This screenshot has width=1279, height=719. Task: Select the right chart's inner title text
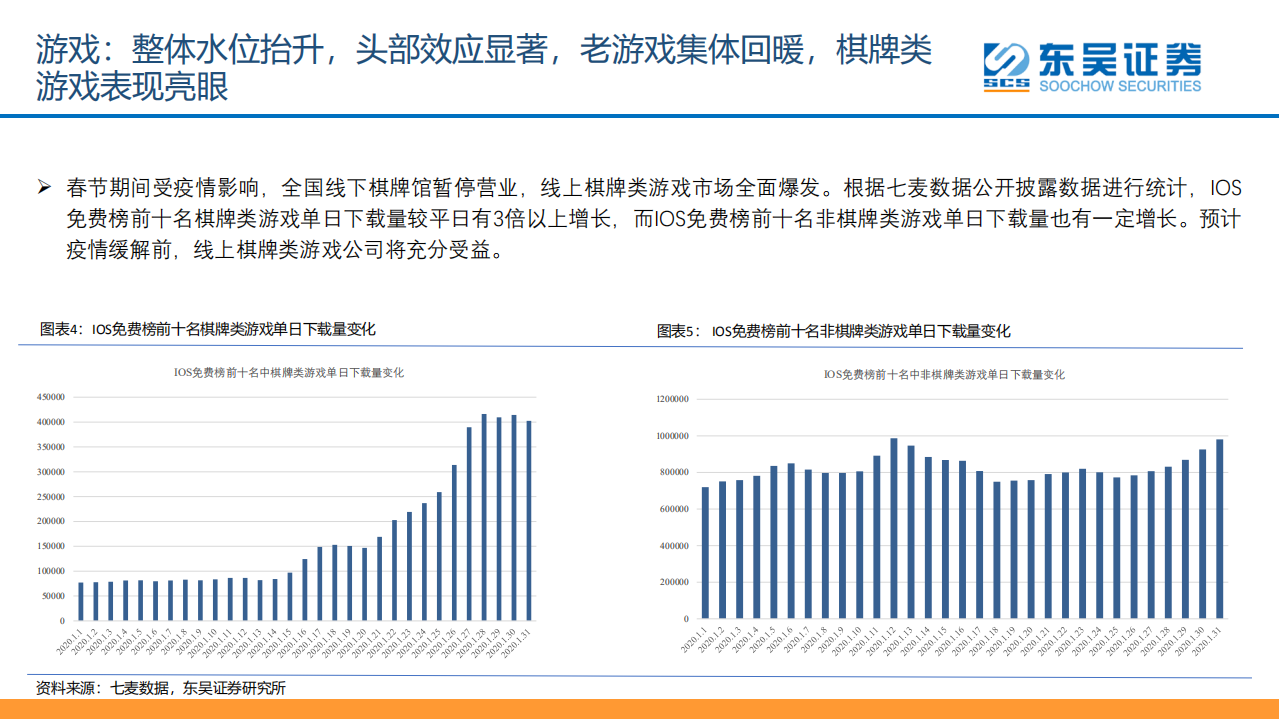[944, 374]
